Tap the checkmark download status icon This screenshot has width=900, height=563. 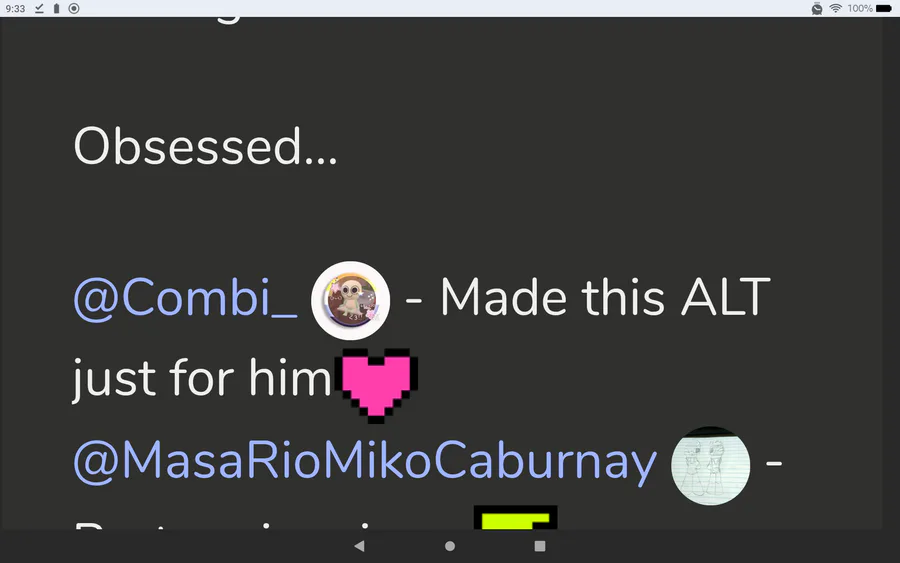(39, 8)
